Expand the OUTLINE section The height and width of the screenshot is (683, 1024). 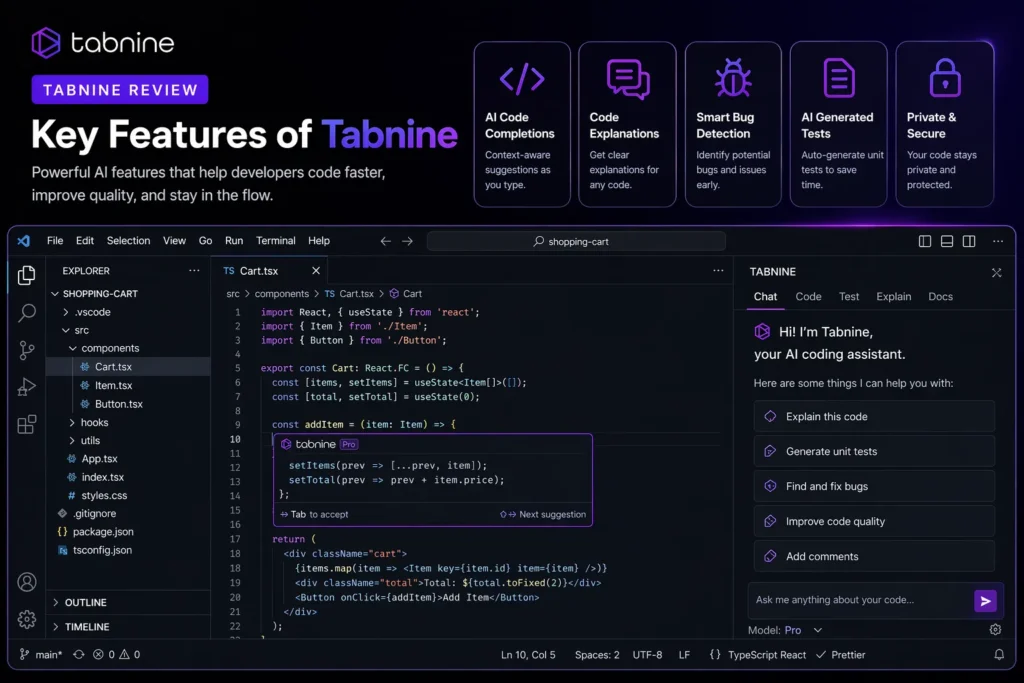pos(129,602)
